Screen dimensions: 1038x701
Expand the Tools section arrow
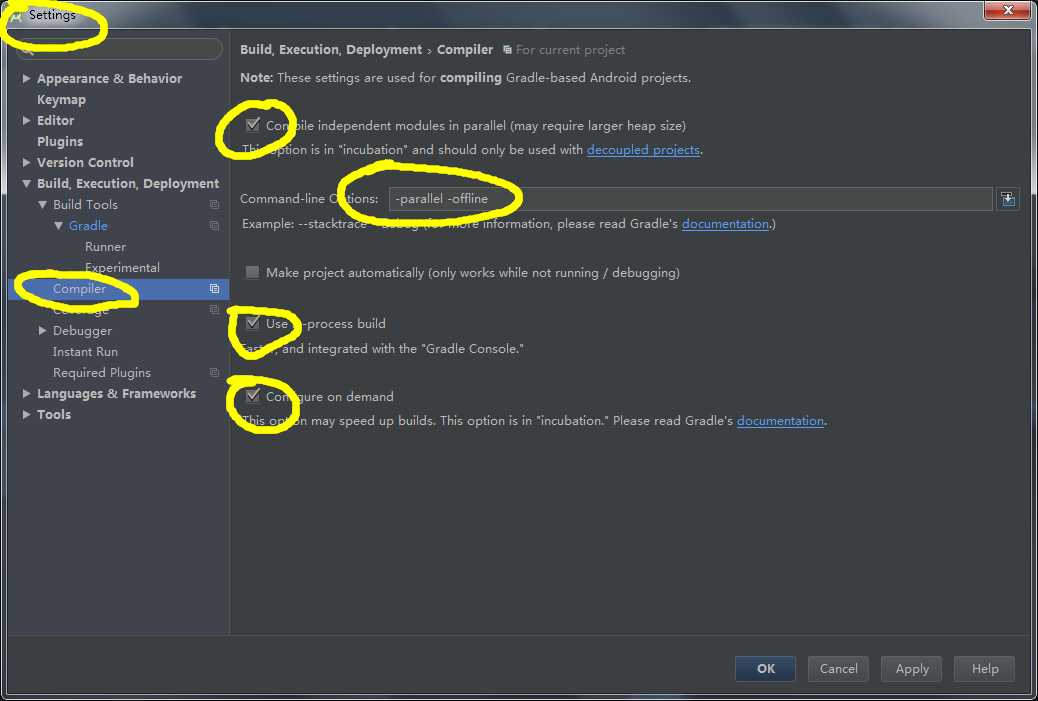[x=26, y=414]
